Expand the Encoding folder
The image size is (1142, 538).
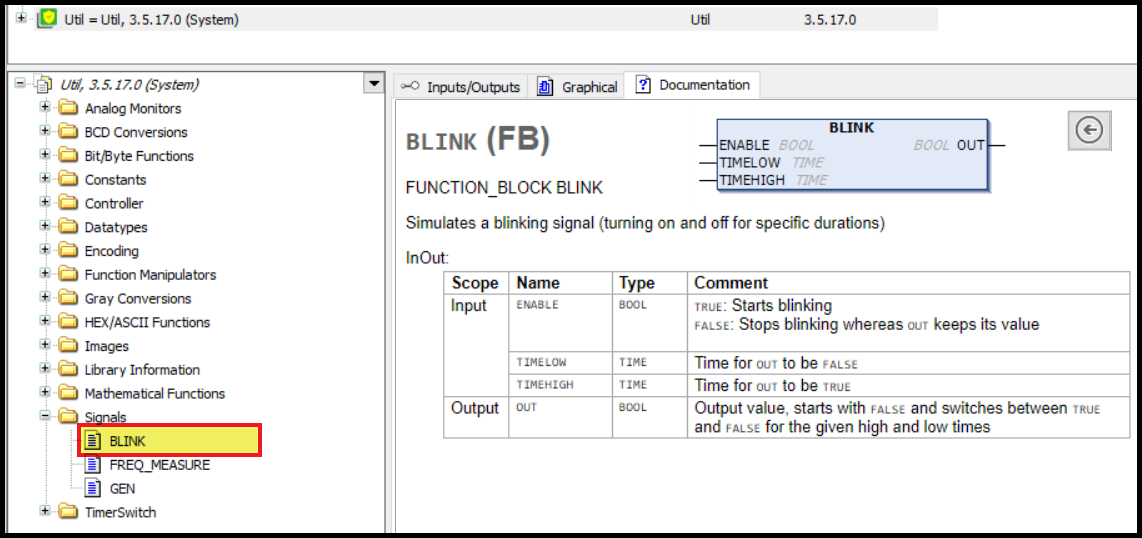click(x=45, y=250)
